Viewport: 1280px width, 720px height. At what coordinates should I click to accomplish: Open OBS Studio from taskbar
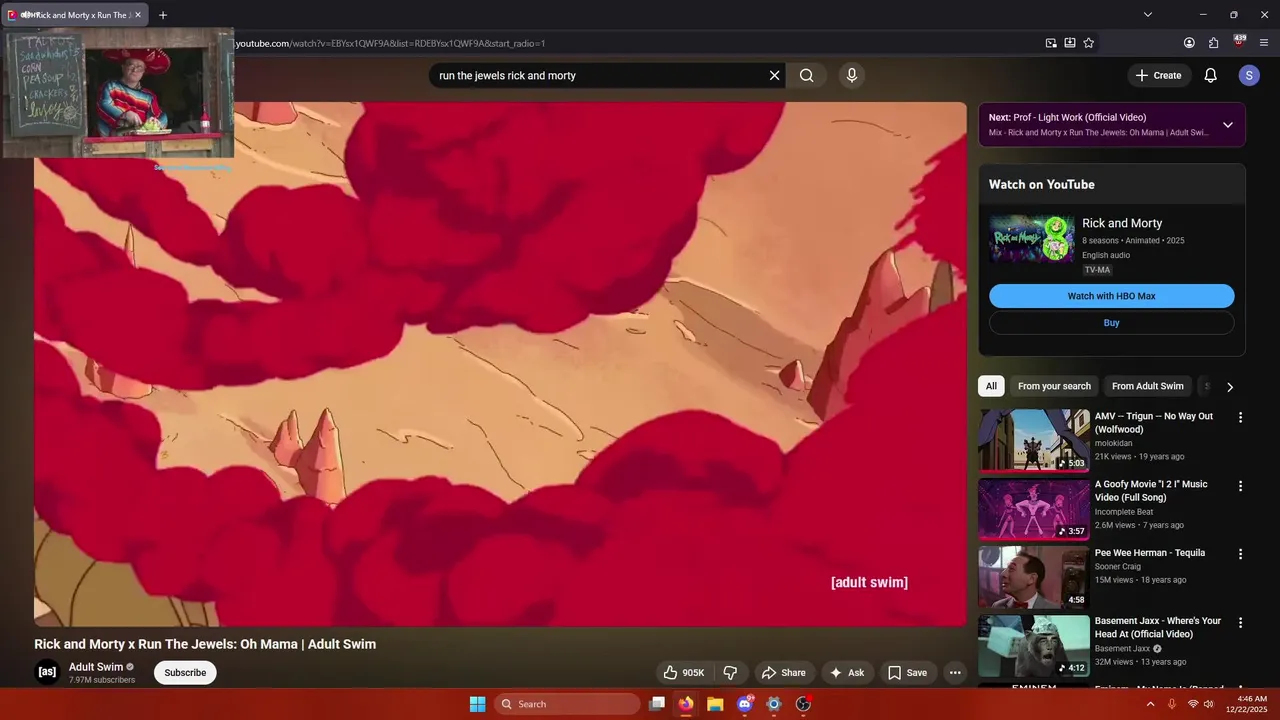tap(803, 704)
